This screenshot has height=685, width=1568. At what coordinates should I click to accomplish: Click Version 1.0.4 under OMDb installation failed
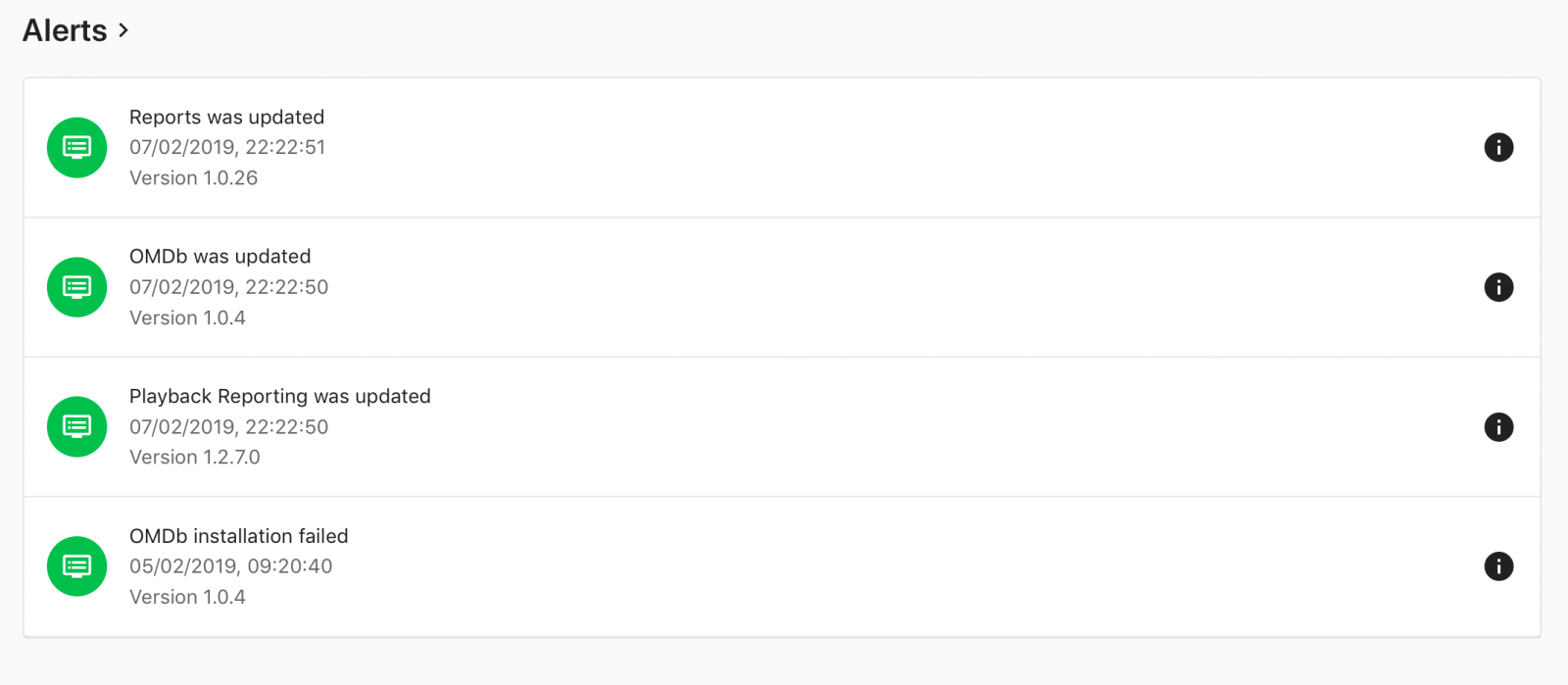point(187,597)
